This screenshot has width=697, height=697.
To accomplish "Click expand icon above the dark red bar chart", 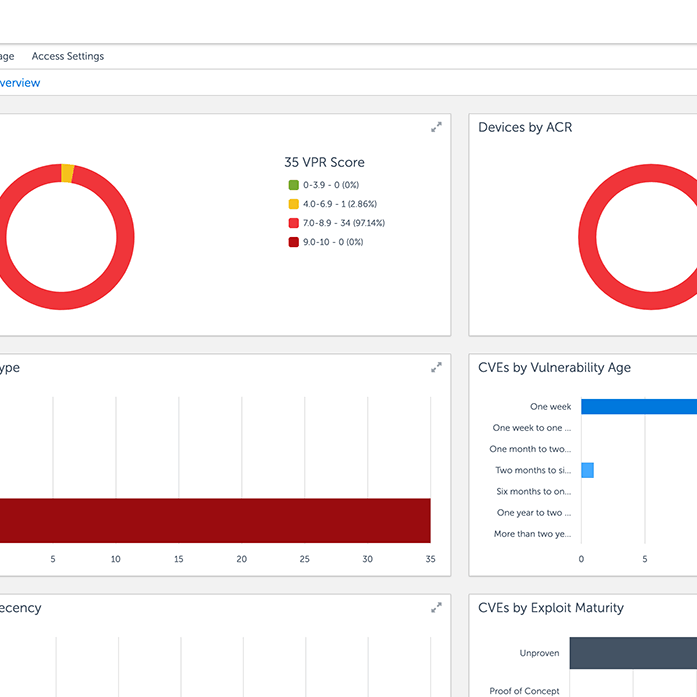I will click(436, 367).
